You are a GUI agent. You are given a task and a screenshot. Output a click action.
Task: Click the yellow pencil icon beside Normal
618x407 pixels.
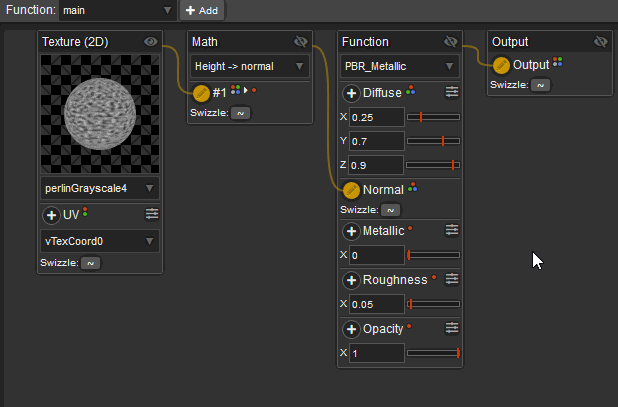[x=351, y=190]
